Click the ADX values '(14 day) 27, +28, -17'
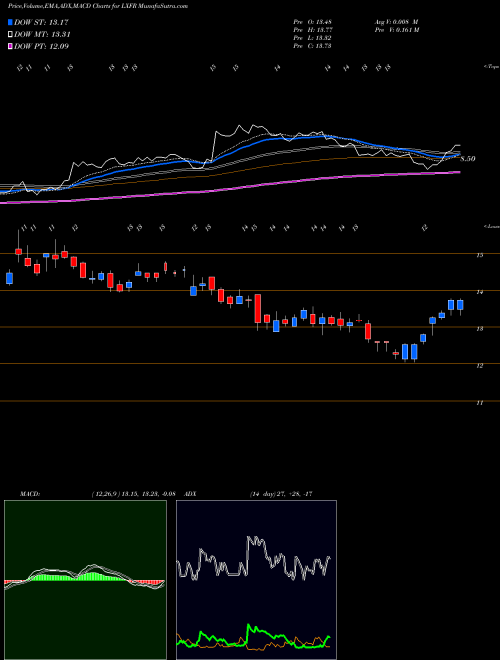The width and height of the screenshot is (500, 660). (x=281, y=494)
